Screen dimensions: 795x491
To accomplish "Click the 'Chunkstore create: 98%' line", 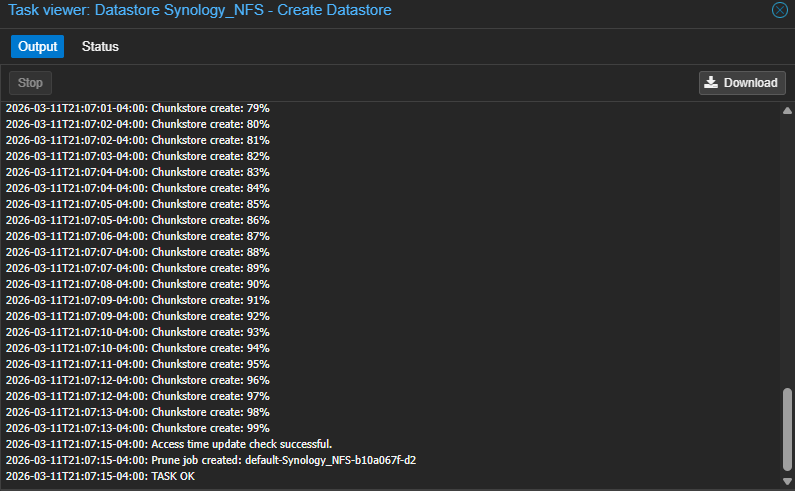I will 137,412.
